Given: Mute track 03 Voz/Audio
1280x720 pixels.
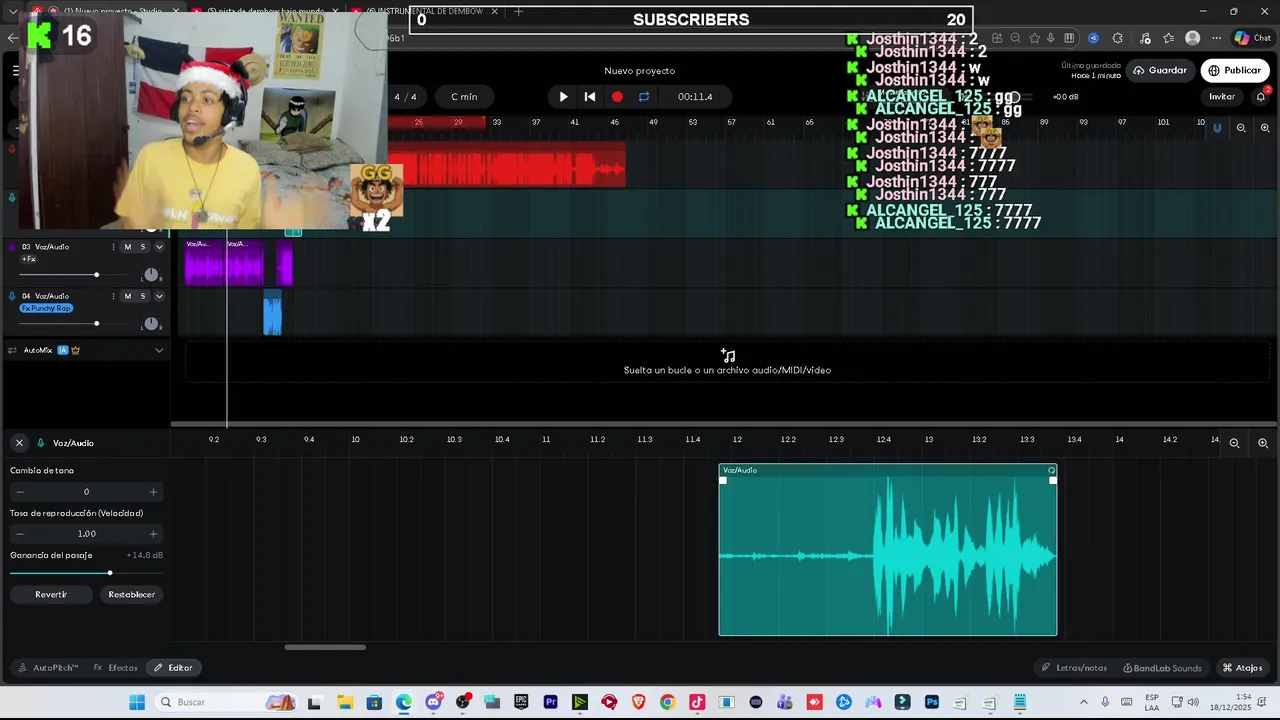Looking at the screenshot, I should pos(127,247).
